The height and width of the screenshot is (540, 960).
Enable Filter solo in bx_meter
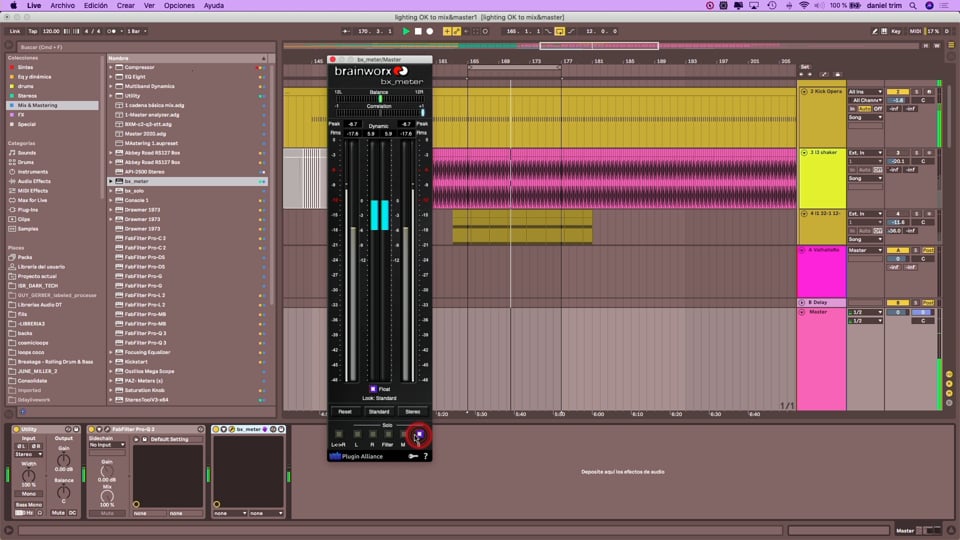tap(388, 434)
